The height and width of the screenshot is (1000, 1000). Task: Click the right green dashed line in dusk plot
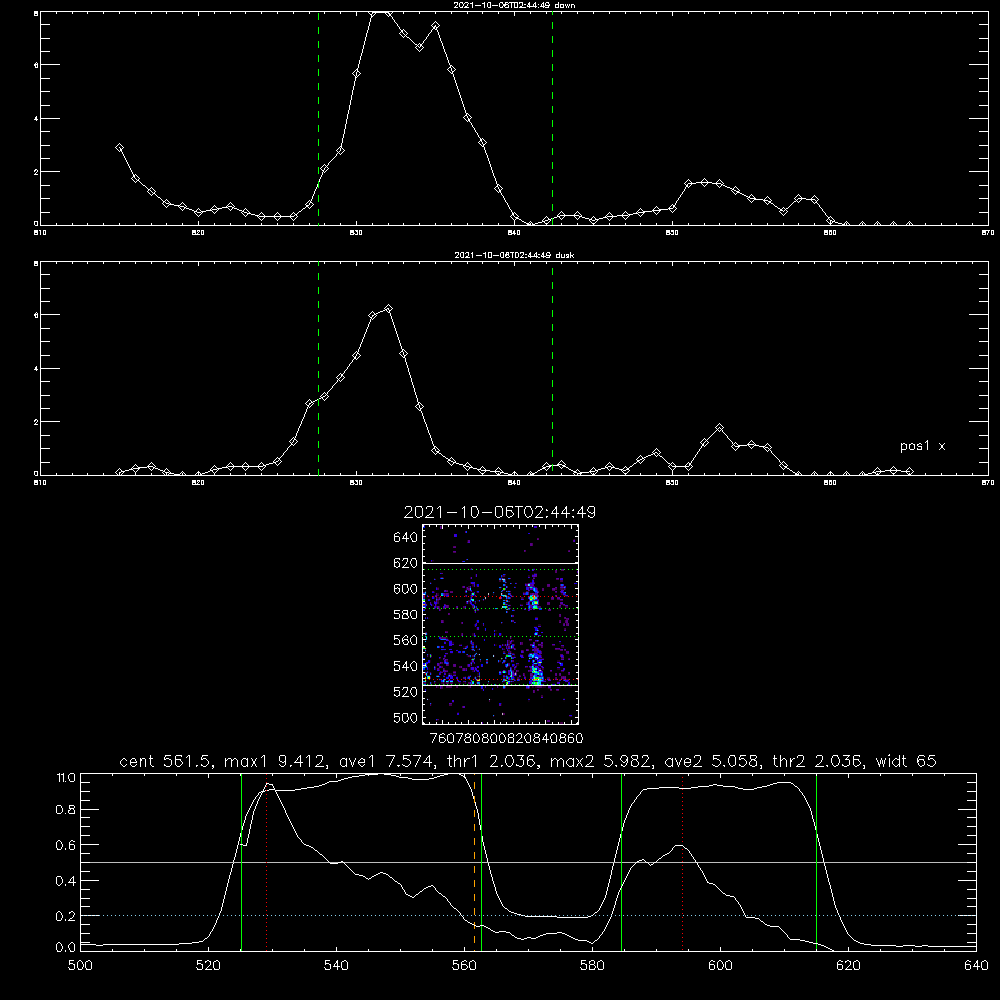(x=552, y=368)
